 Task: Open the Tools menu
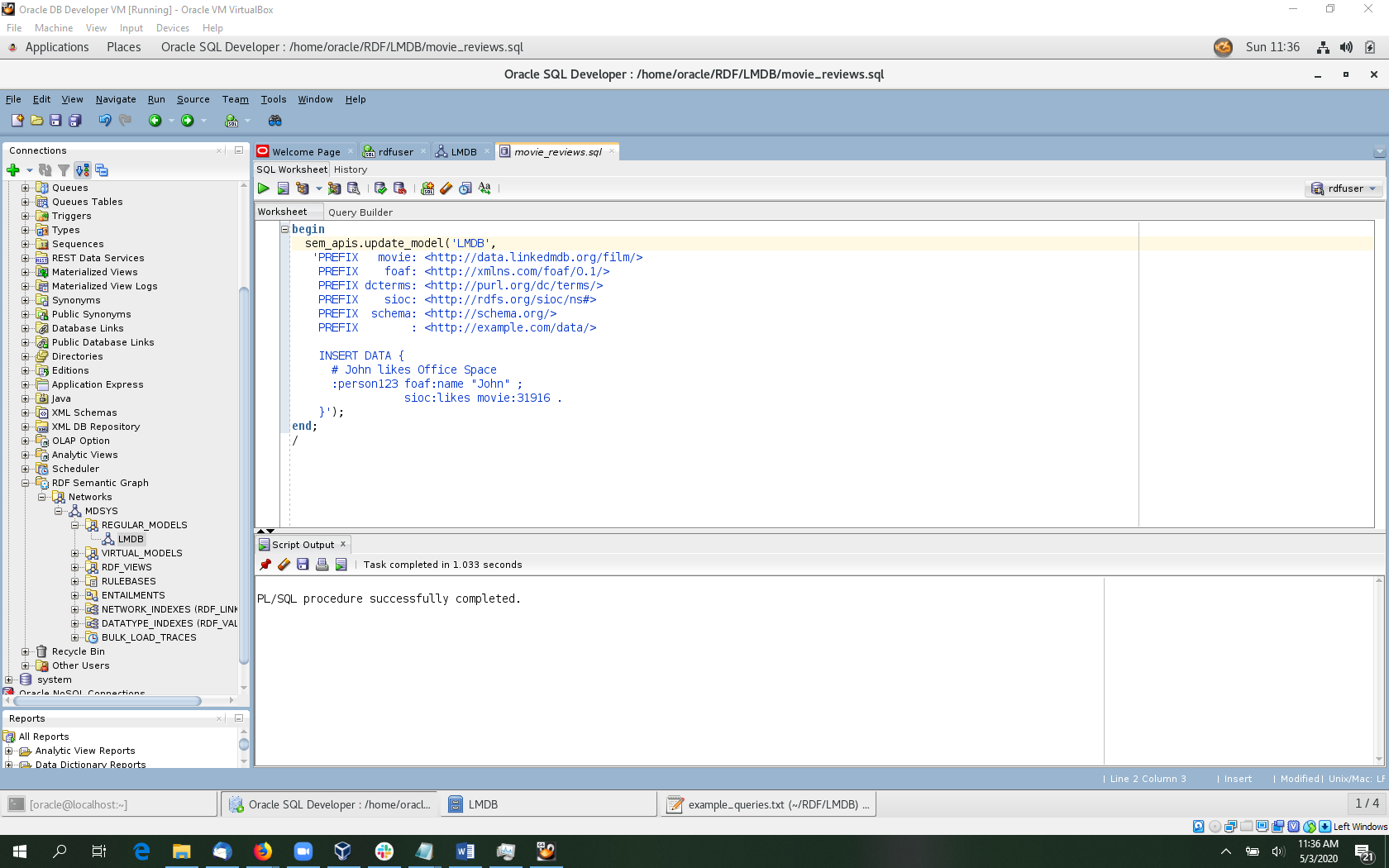click(x=273, y=99)
